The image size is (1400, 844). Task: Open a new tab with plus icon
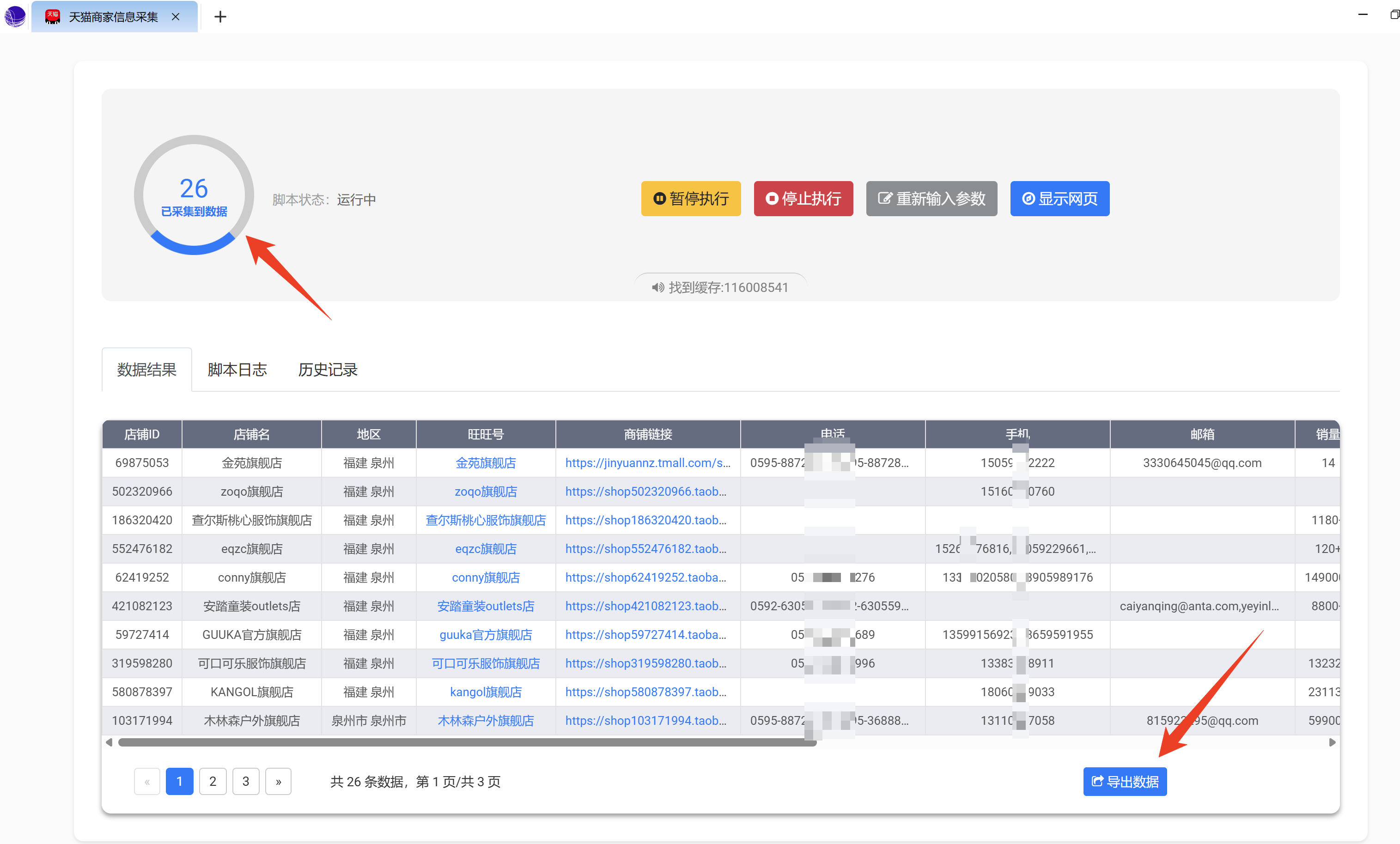(220, 17)
